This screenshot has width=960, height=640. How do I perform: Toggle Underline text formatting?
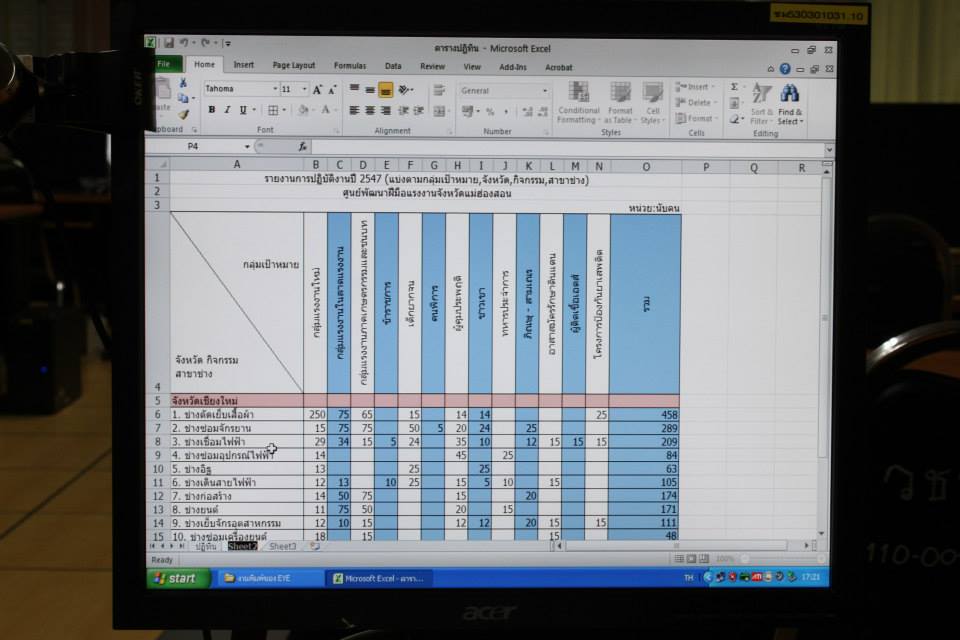click(x=242, y=110)
